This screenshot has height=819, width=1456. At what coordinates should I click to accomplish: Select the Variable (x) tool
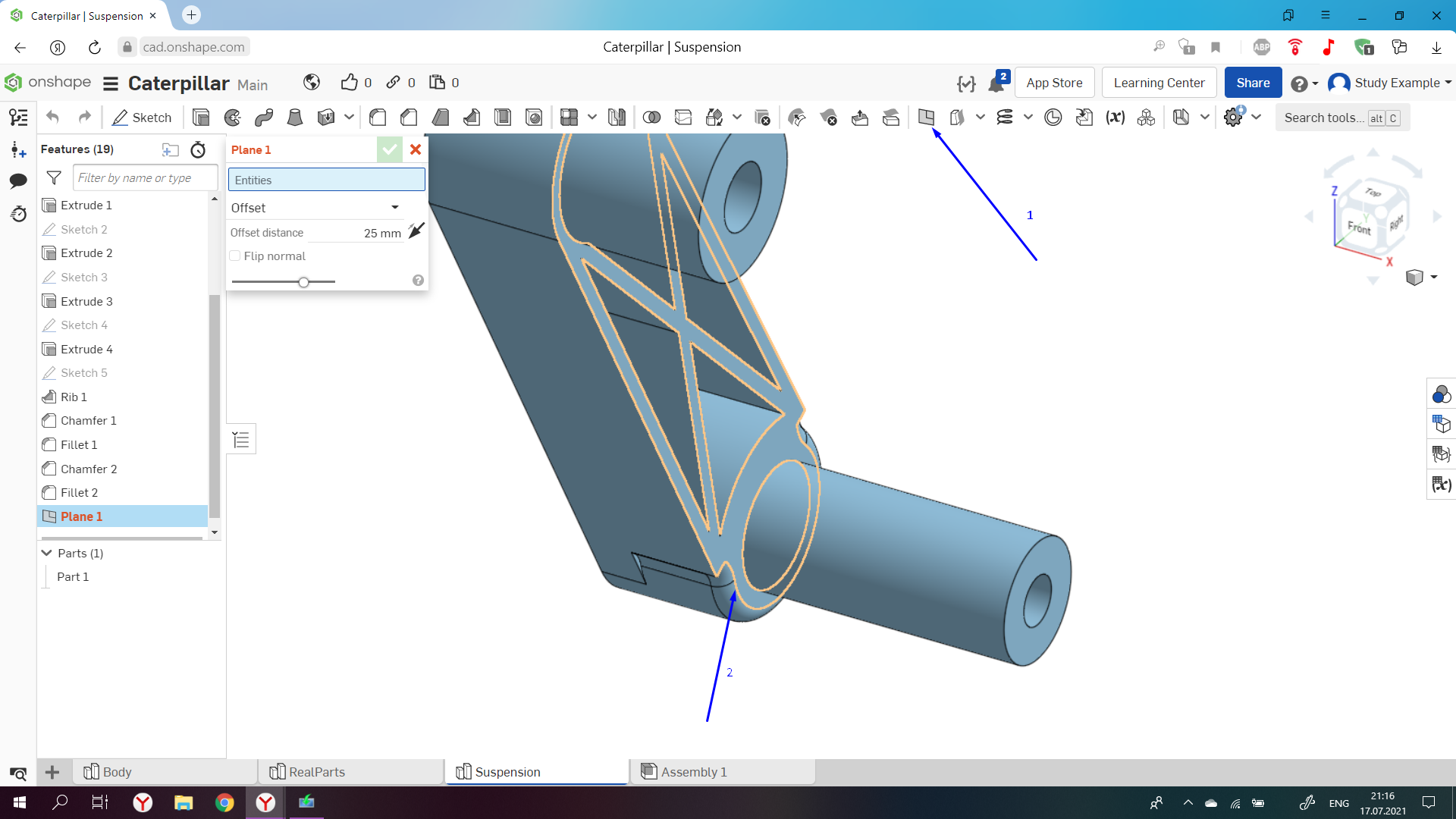(1115, 118)
